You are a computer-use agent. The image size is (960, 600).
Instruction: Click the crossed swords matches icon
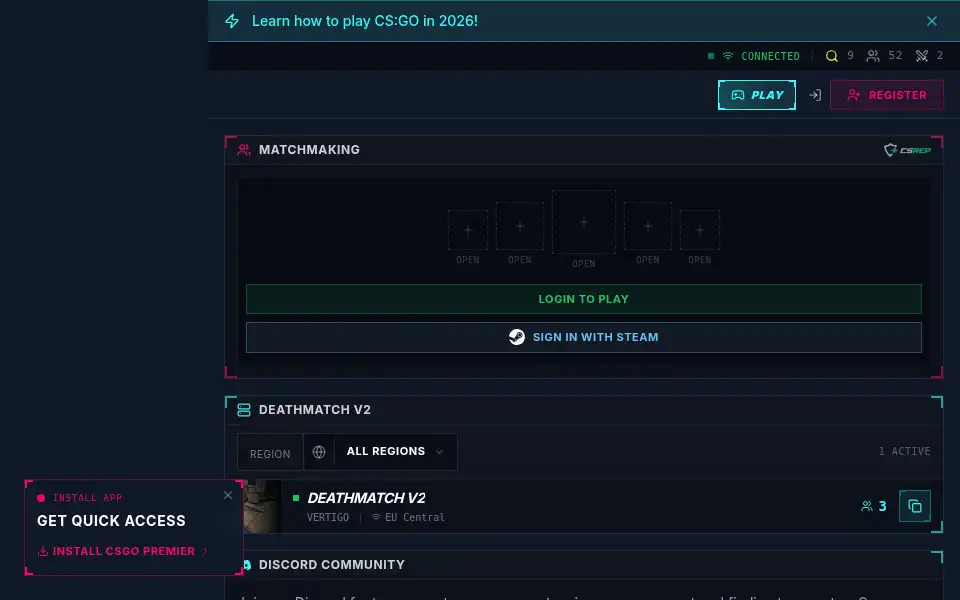coord(921,56)
